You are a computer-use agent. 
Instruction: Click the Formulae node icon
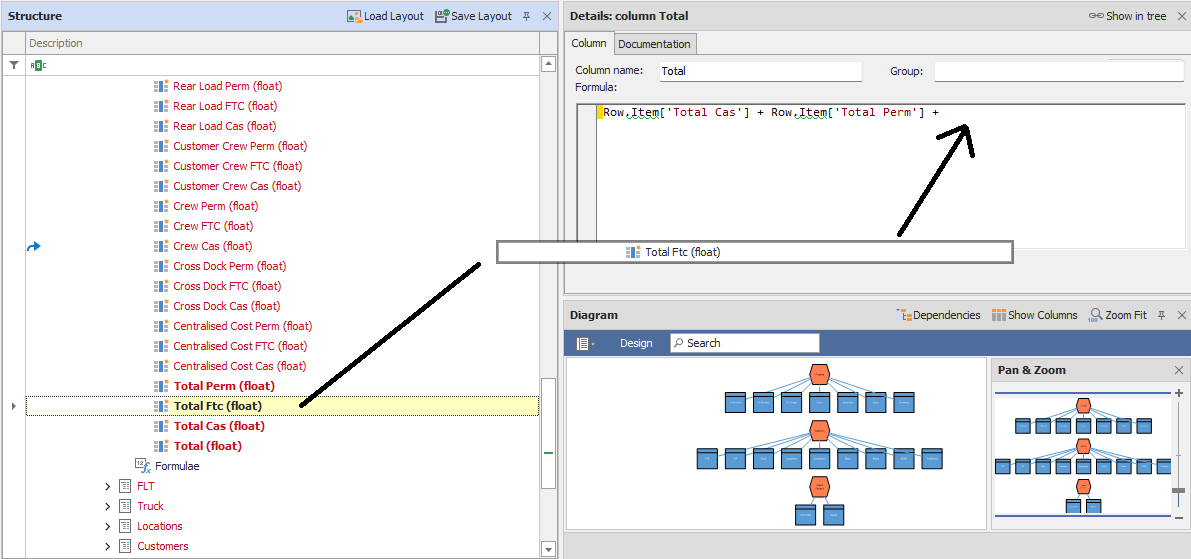[142, 466]
